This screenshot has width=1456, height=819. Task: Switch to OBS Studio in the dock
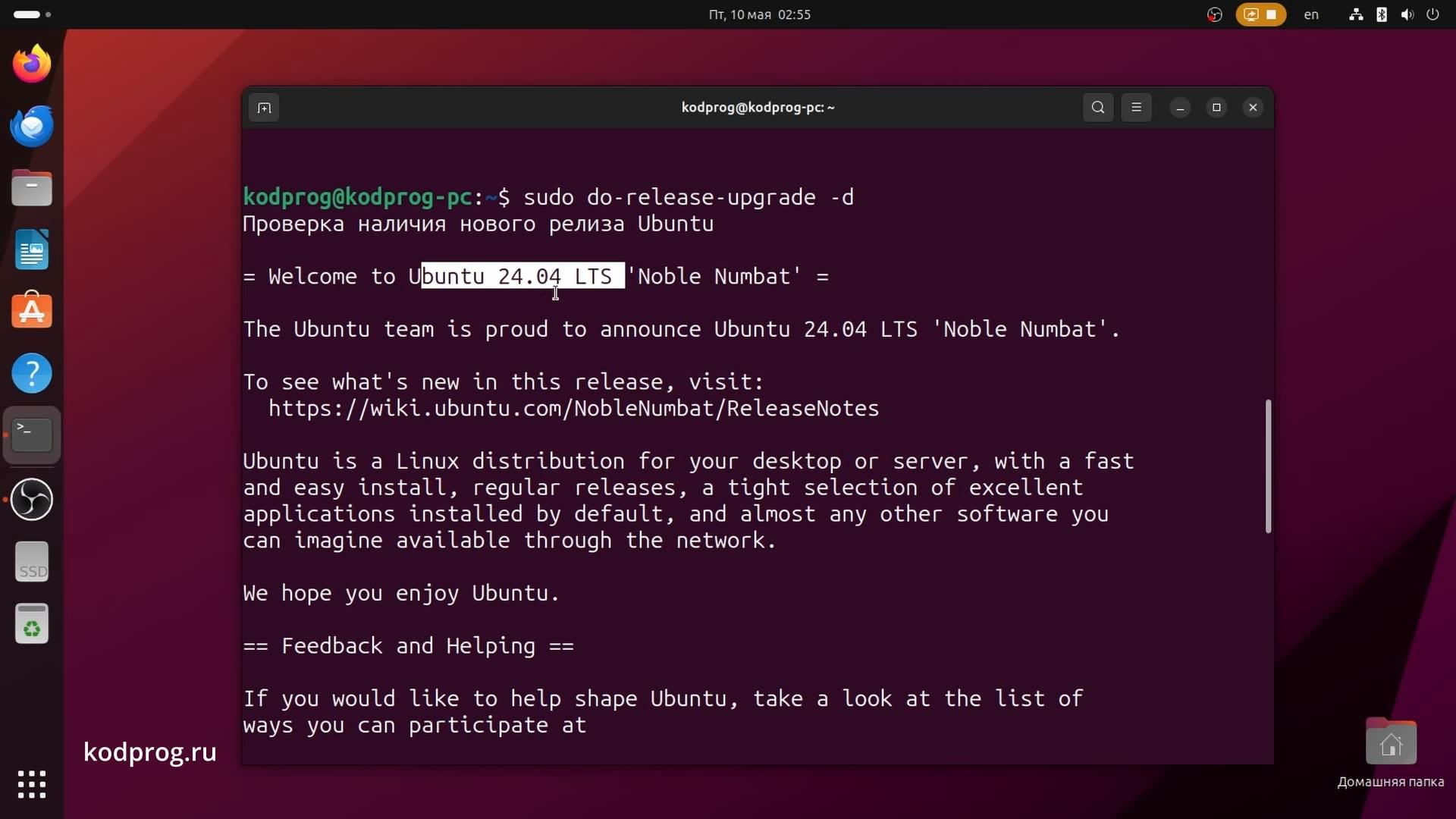(x=32, y=499)
